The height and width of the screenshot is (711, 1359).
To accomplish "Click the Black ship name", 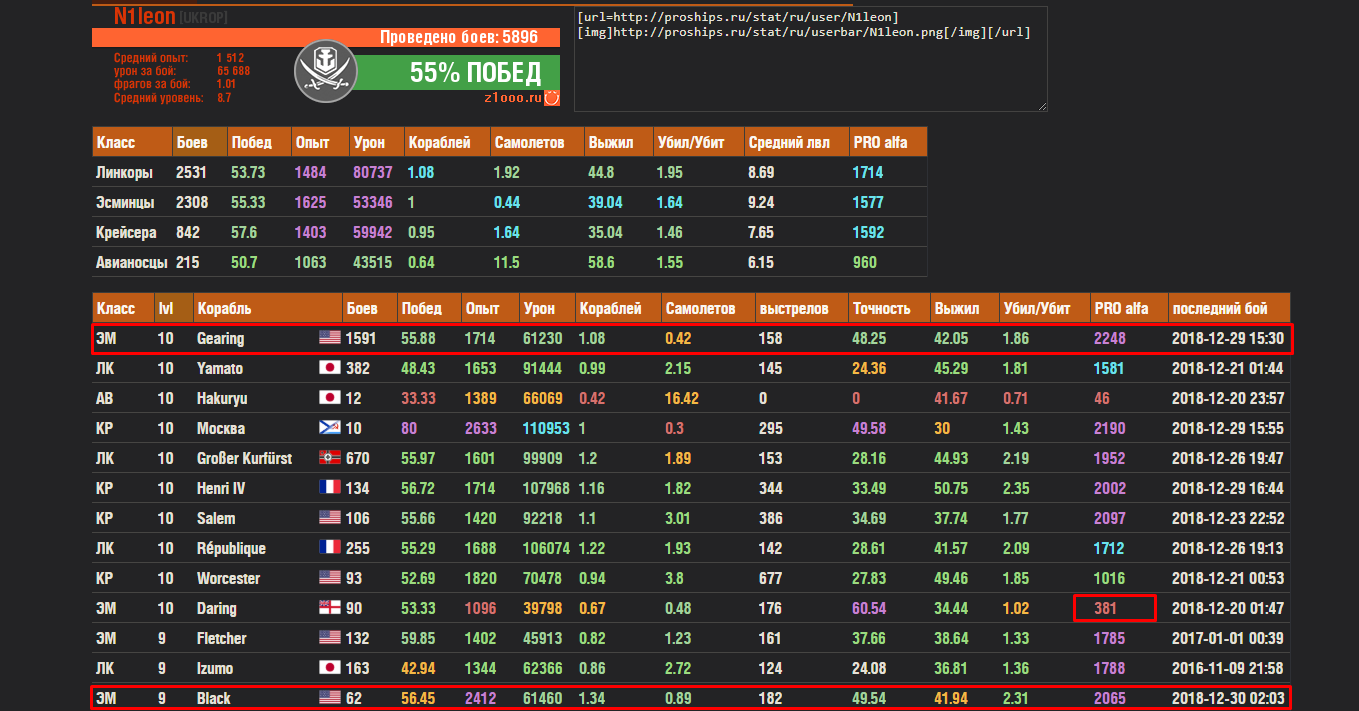I will [x=214, y=698].
